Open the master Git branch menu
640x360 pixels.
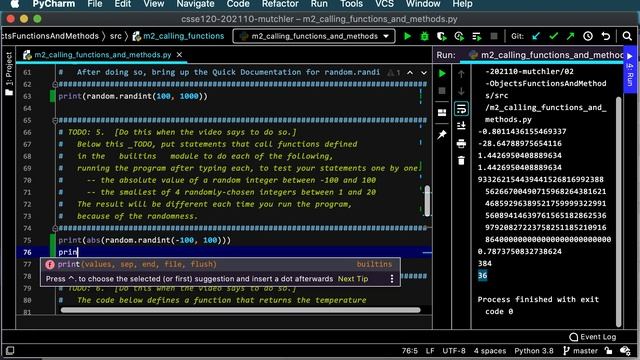(x=580, y=351)
